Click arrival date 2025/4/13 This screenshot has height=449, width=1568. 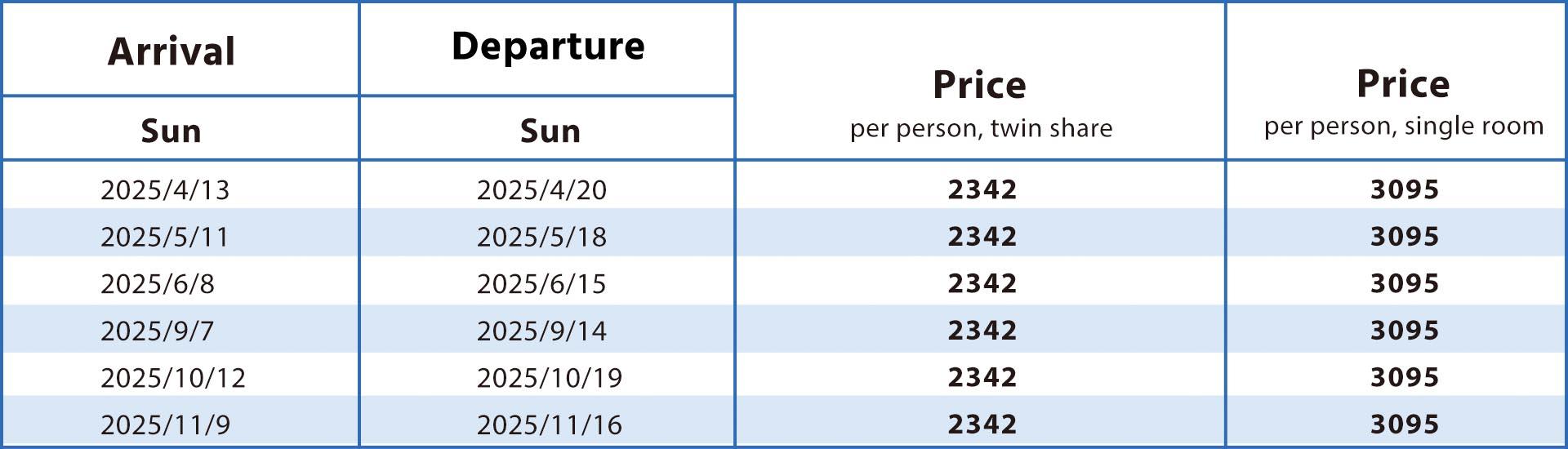165,189
